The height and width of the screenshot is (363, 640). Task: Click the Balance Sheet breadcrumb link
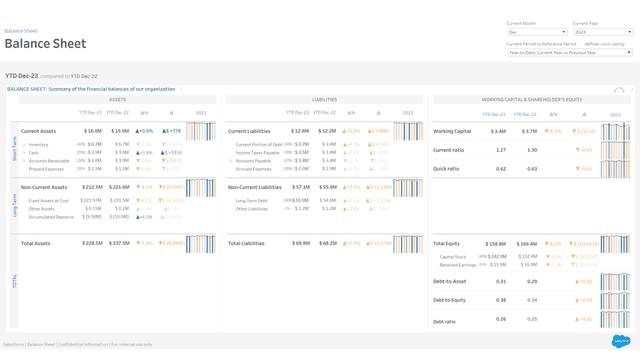coord(21,31)
